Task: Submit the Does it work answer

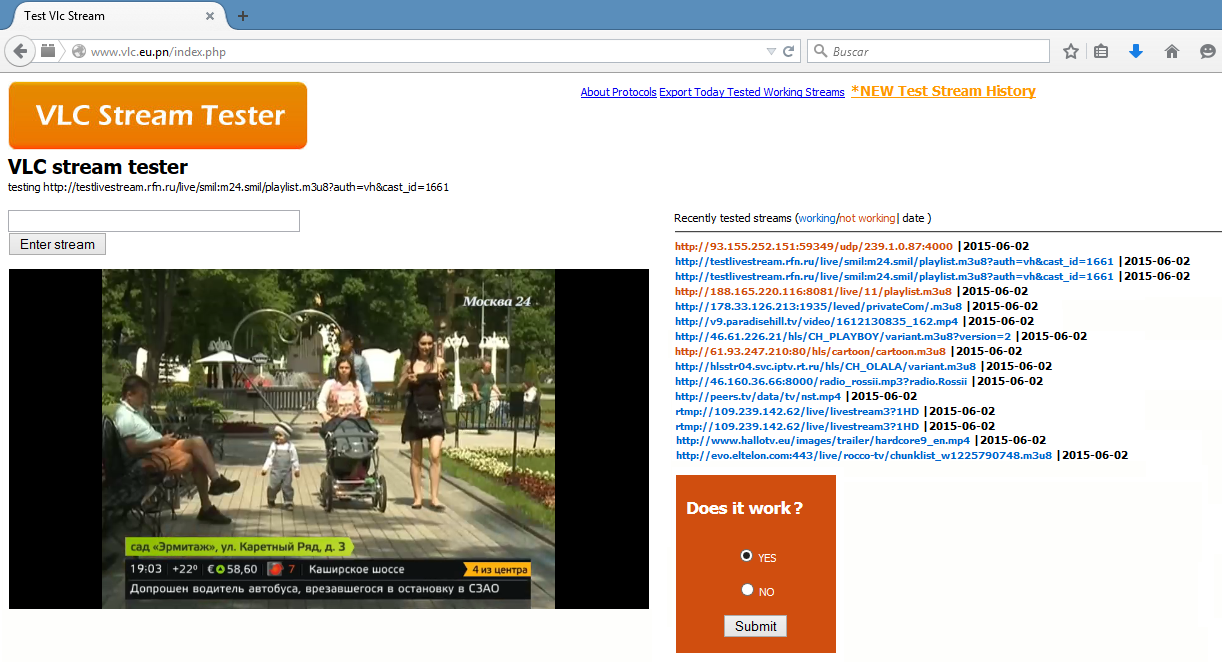Action: click(x=755, y=626)
